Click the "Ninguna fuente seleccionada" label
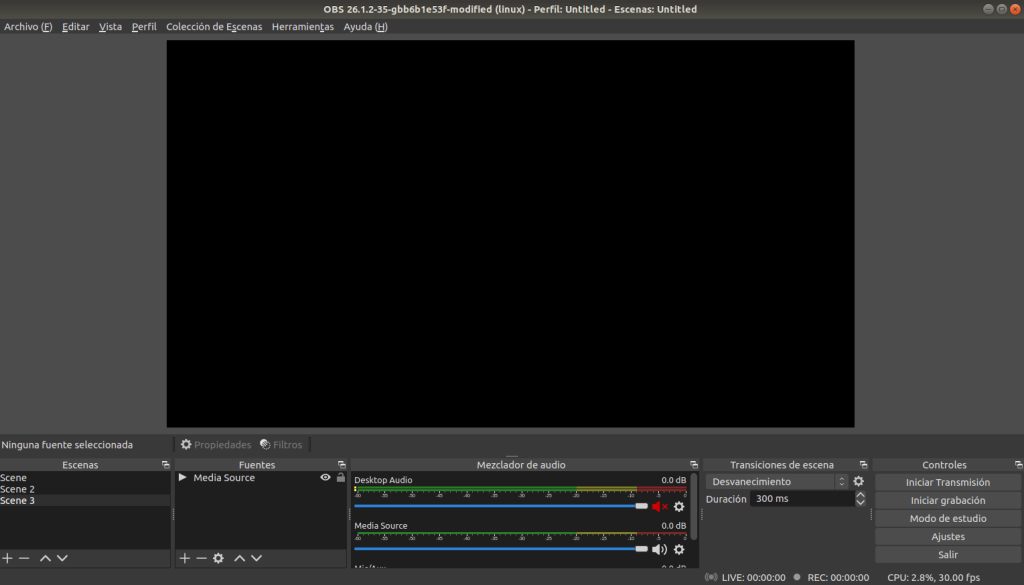Image resolution: width=1024 pixels, height=585 pixels. pyautogui.click(x=67, y=445)
